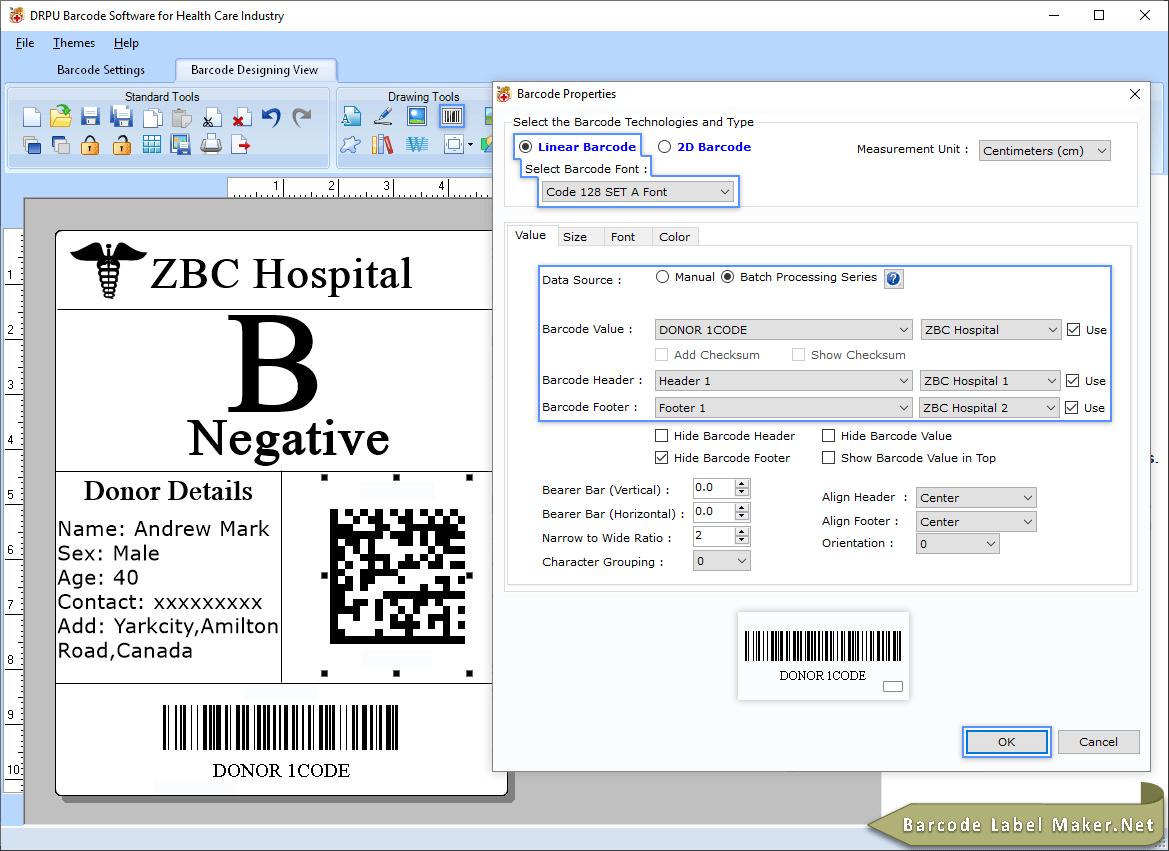Open the Help menu
Viewport: 1169px width, 851px height.
coord(126,43)
